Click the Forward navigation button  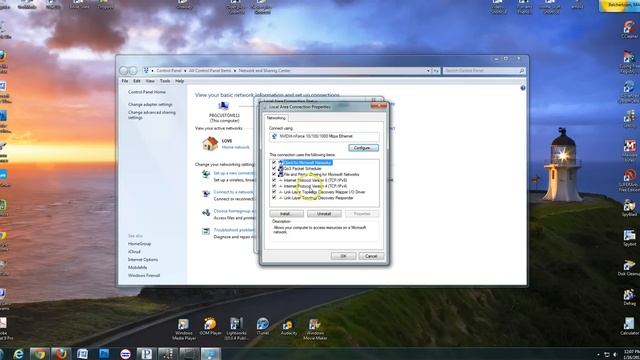point(133,71)
